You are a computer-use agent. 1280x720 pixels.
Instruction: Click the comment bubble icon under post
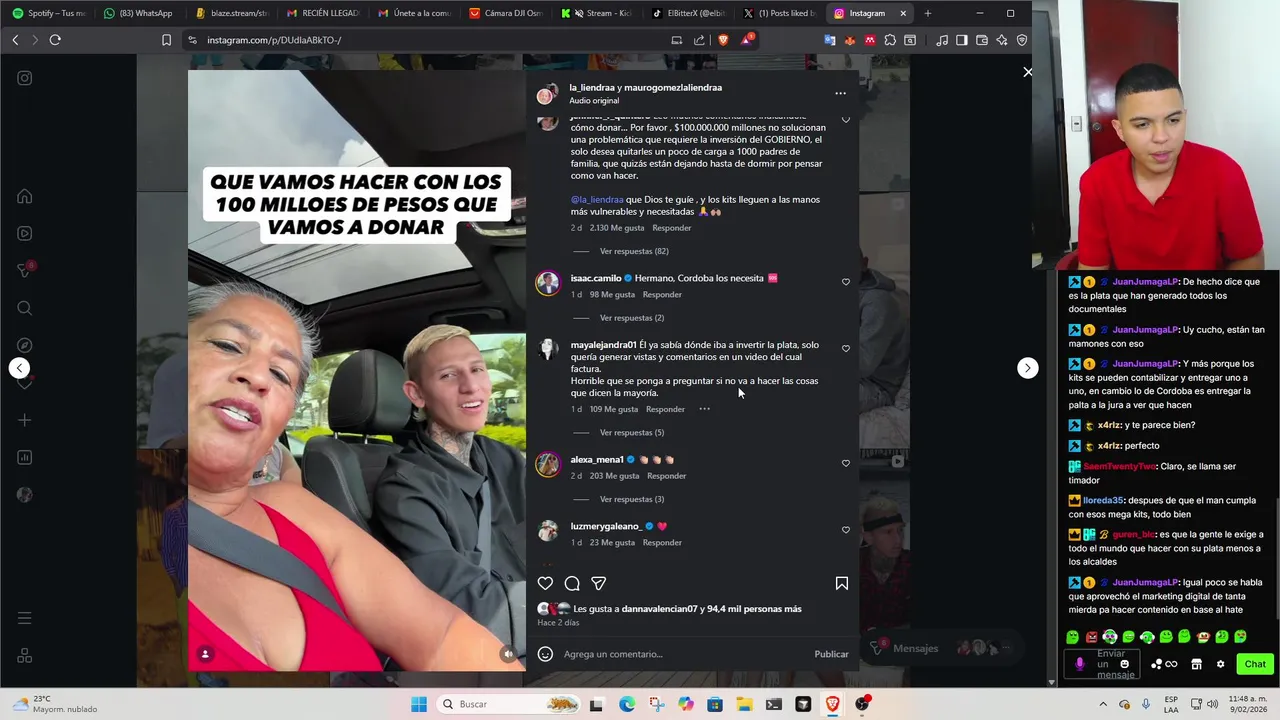point(572,583)
